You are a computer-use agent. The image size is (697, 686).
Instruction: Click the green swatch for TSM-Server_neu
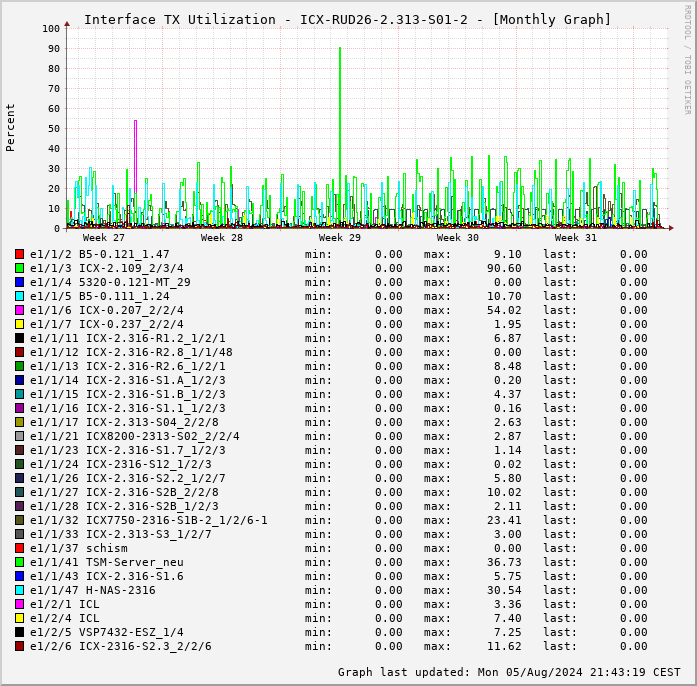click(19, 562)
